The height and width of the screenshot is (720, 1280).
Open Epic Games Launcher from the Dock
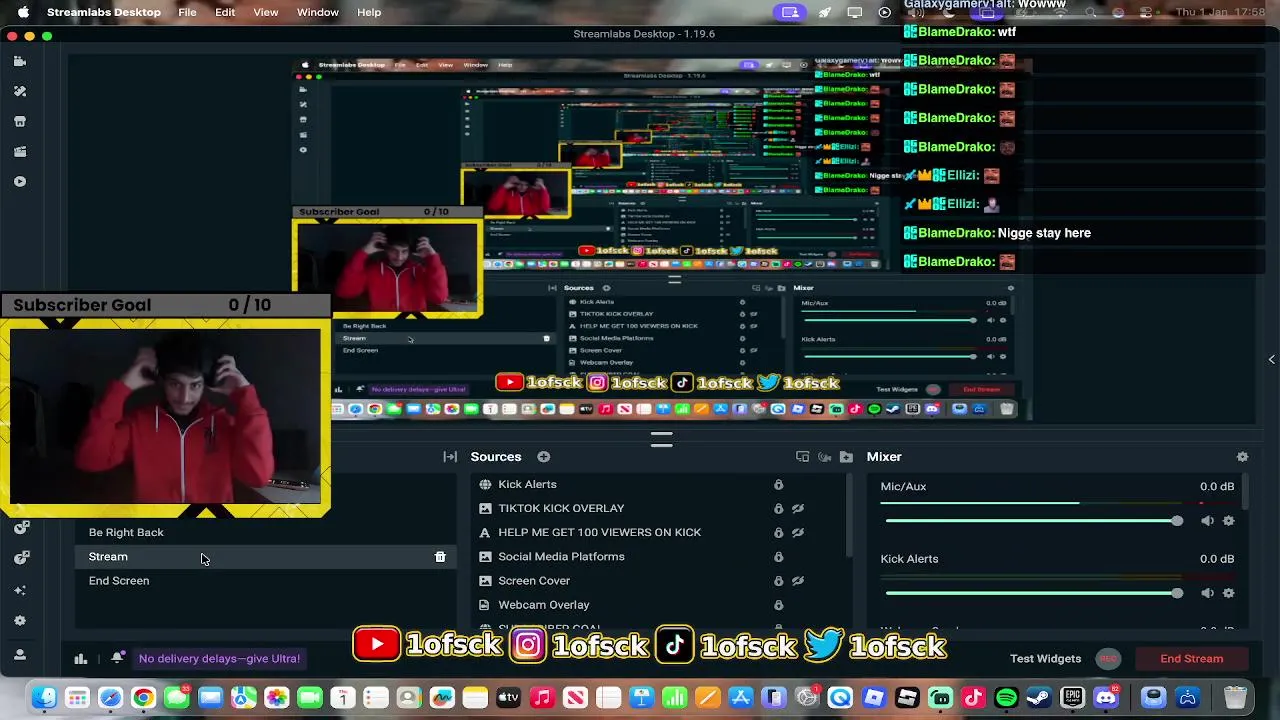(1072, 697)
